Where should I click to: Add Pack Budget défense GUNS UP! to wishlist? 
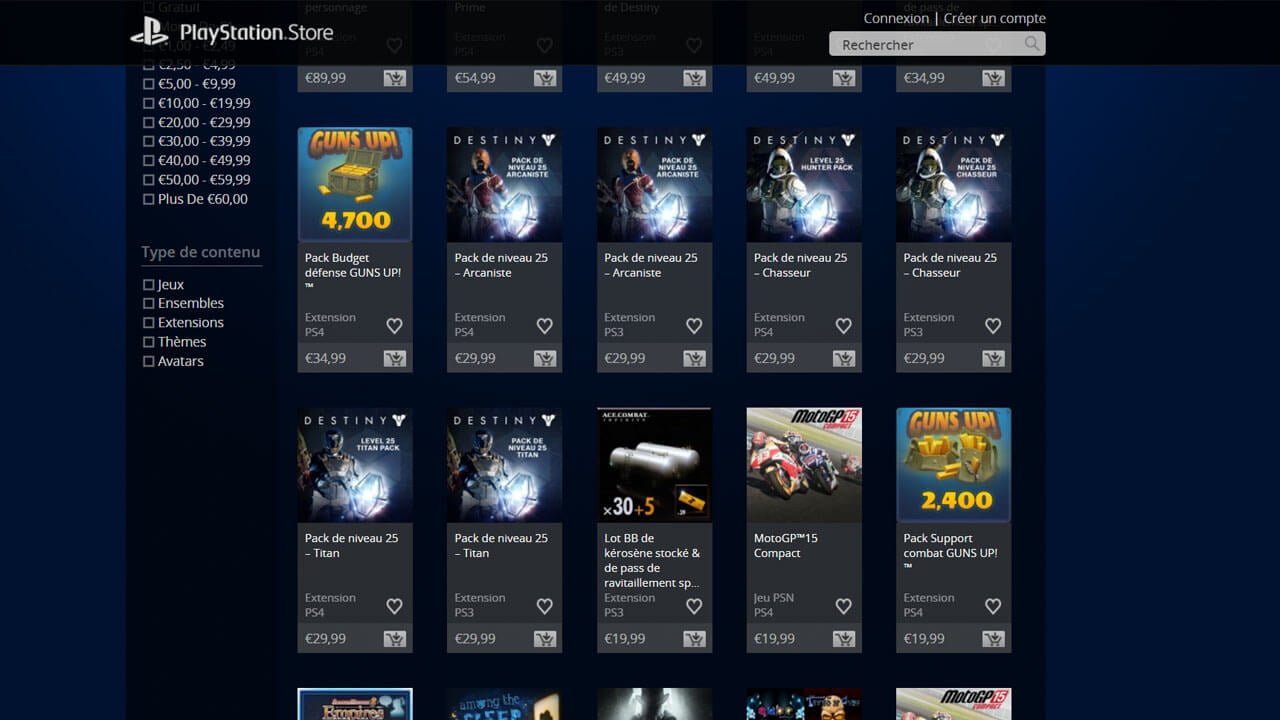(394, 326)
